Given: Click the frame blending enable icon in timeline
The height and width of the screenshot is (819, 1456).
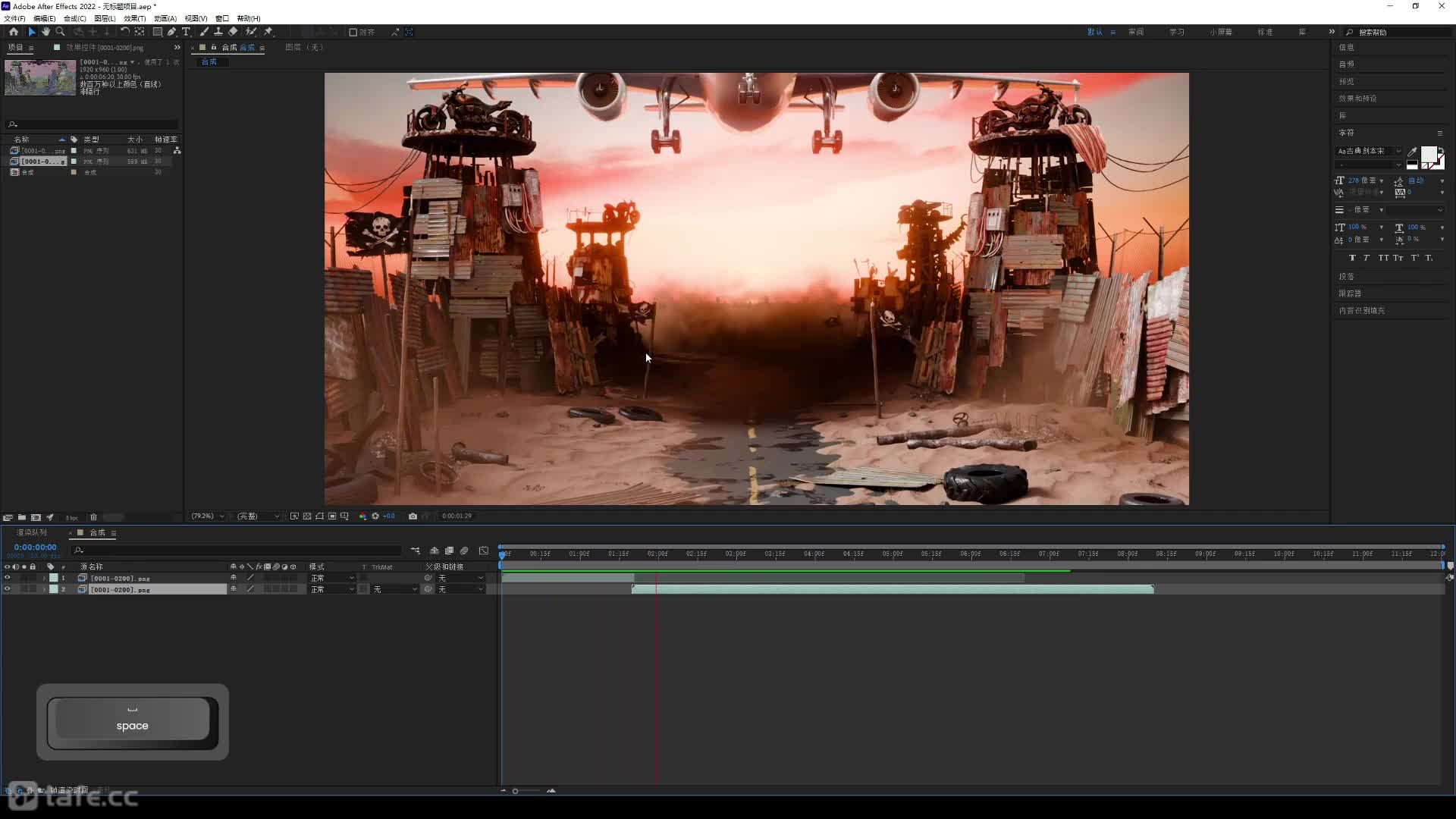Looking at the screenshot, I should pos(449,551).
